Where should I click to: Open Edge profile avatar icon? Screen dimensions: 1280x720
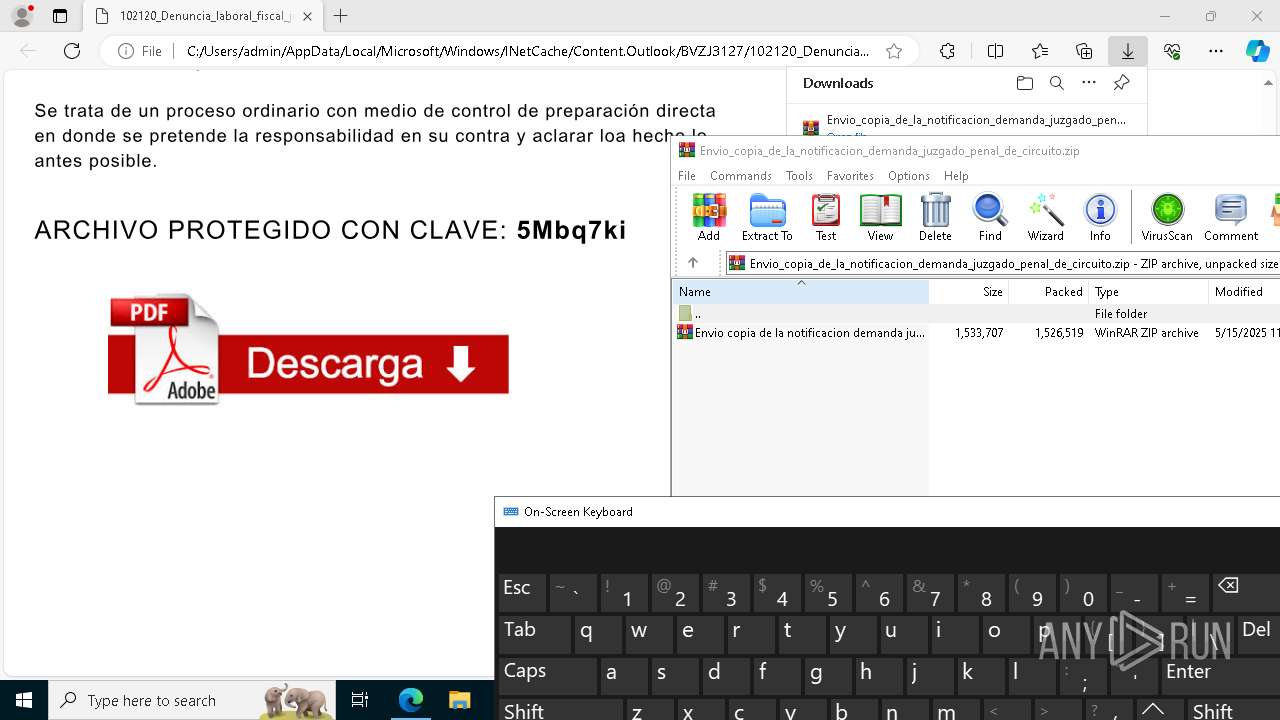(x=22, y=16)
